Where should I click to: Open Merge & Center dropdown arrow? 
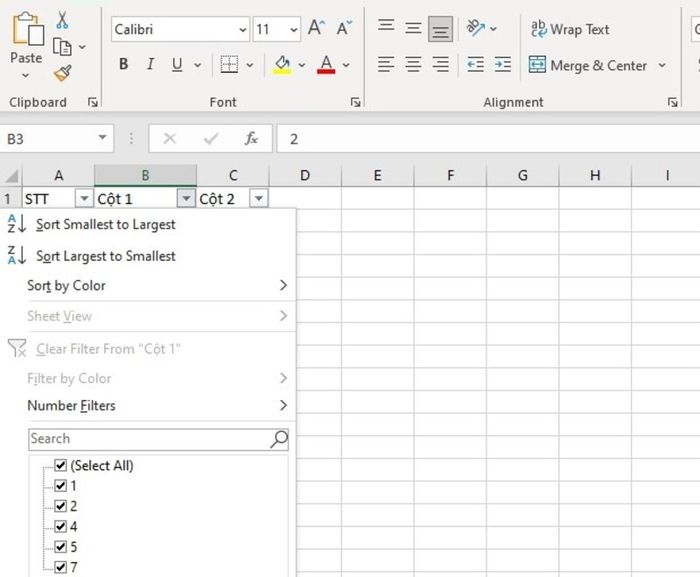(662, 65)
